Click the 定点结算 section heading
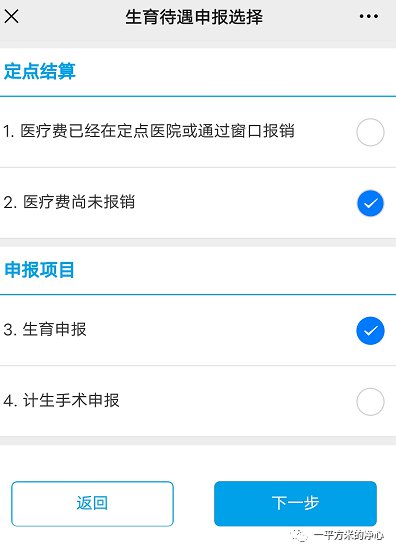This screenshot has width=396, height=553. coord(40,71)
